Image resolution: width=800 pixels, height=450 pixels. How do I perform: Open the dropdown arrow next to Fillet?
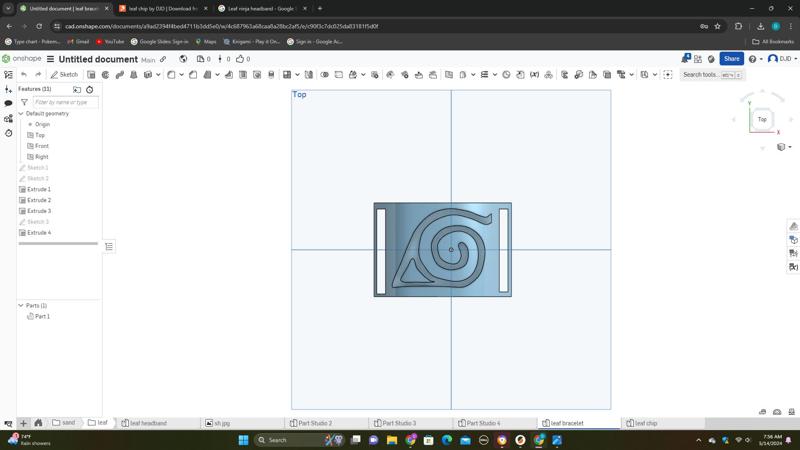[181, 75]
